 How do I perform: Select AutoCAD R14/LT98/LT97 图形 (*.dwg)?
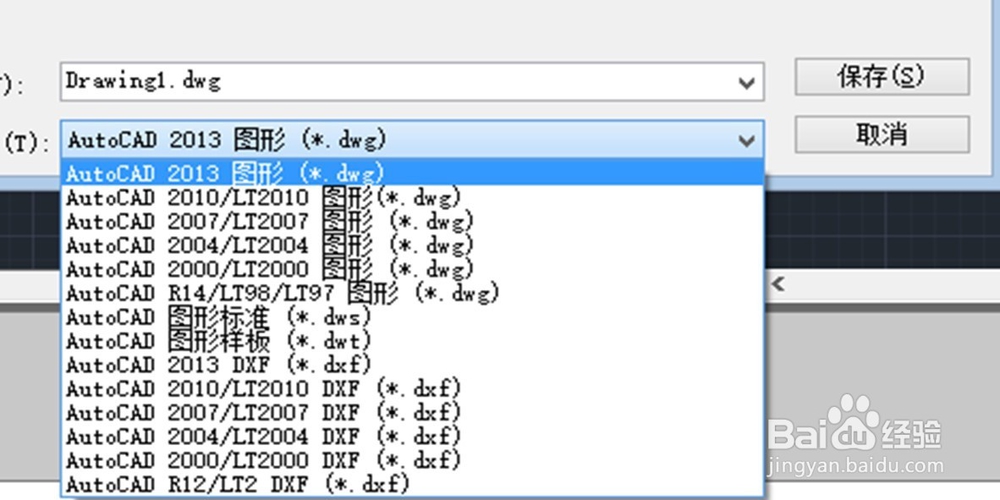412,293
